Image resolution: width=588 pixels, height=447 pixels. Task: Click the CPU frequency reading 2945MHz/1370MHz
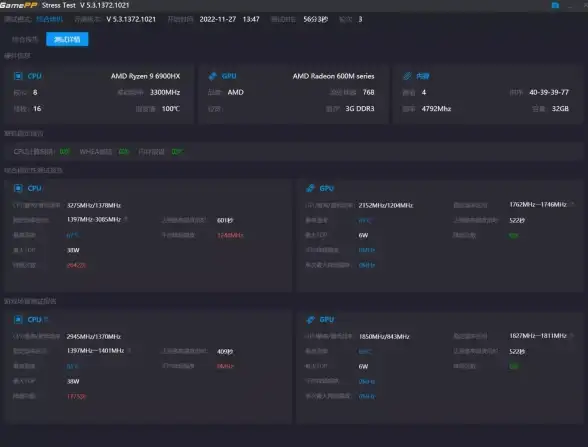click(94, 337)
